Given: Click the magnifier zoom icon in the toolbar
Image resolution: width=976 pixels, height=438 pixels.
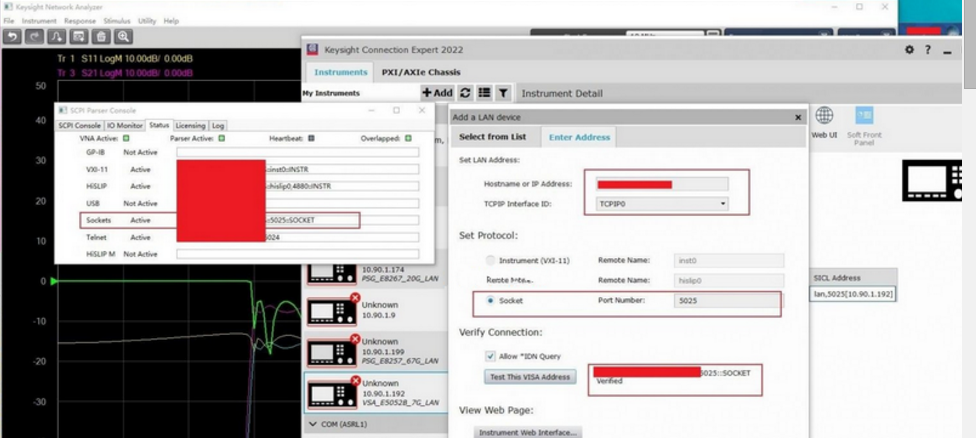Looking at the screenshot, I should [x=123, y=37].
